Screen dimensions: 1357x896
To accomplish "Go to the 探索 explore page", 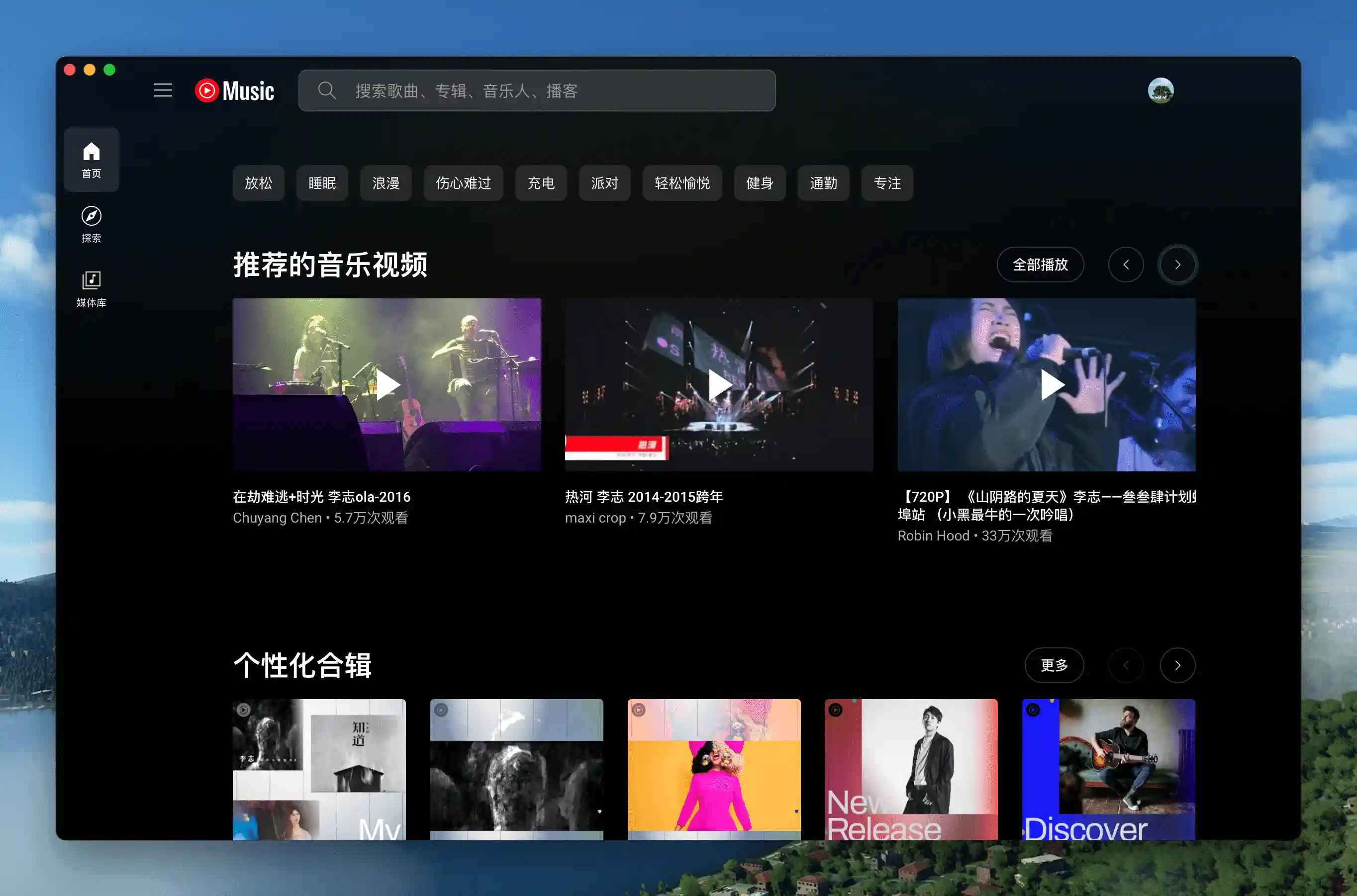I will click(92, 224).
